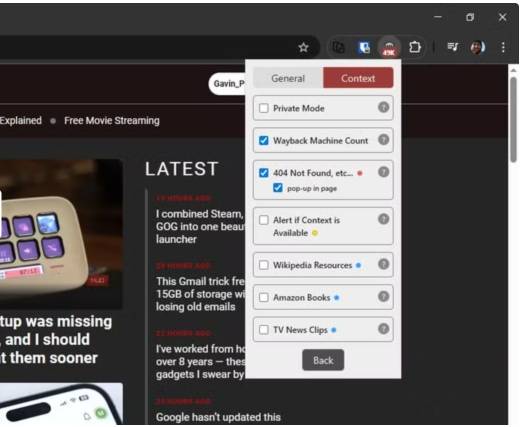Close the browser window
The height and width of the screenshot is (427, 522).
click(502, 17)
